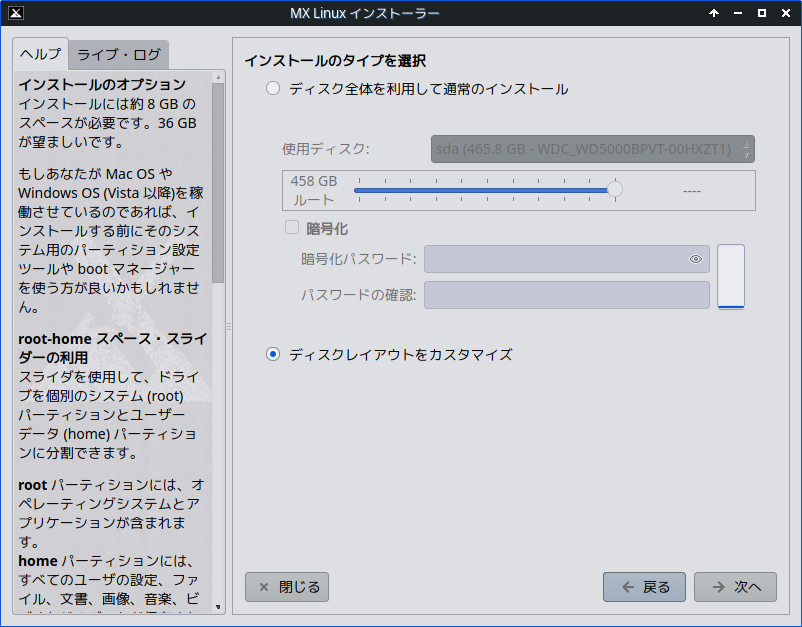Close the installer window from the title bar
This screenshot has width=802, height=627.
[x=785, y=13]
